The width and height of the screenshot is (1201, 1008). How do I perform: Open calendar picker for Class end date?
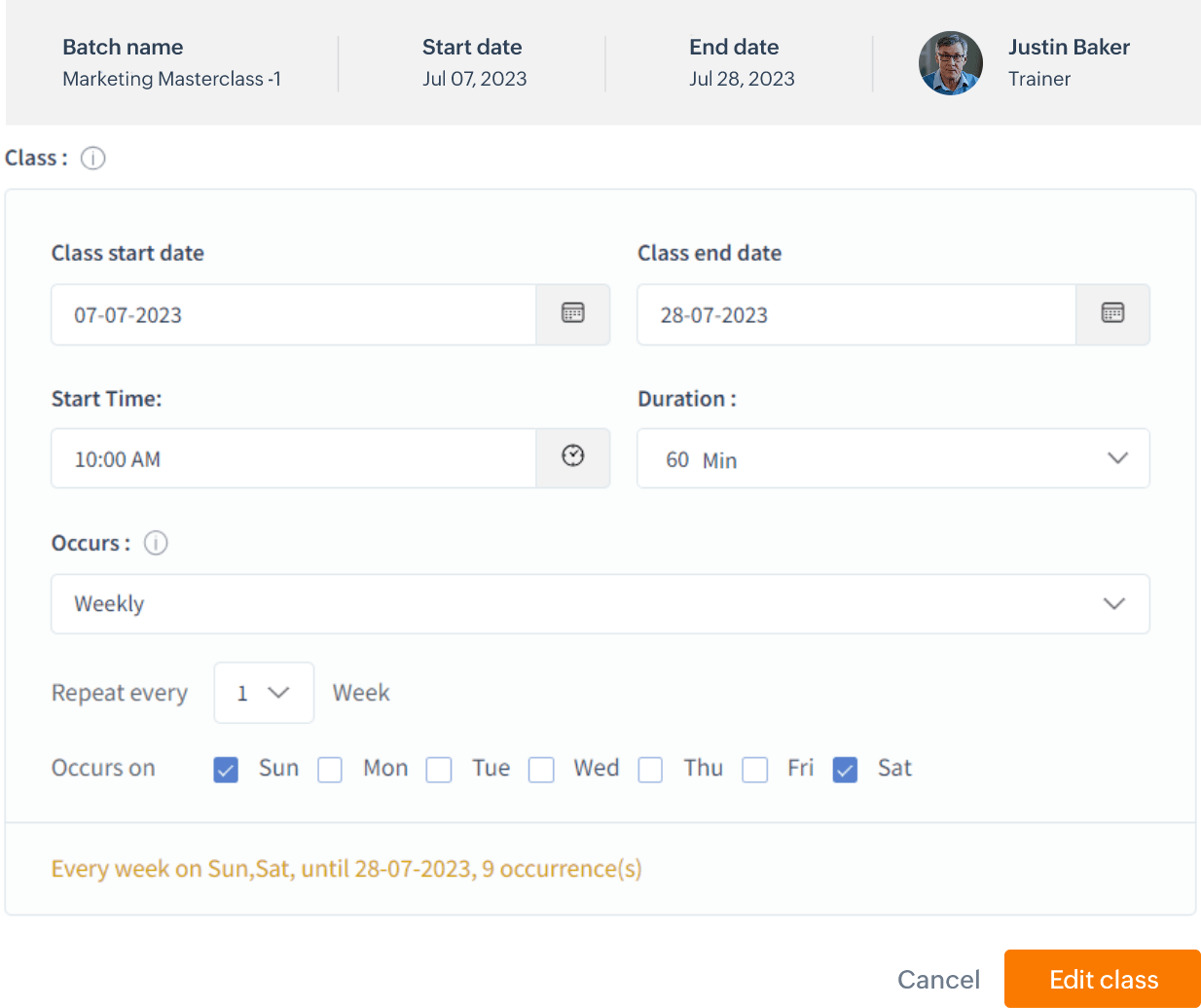(x=1112, y=313)
